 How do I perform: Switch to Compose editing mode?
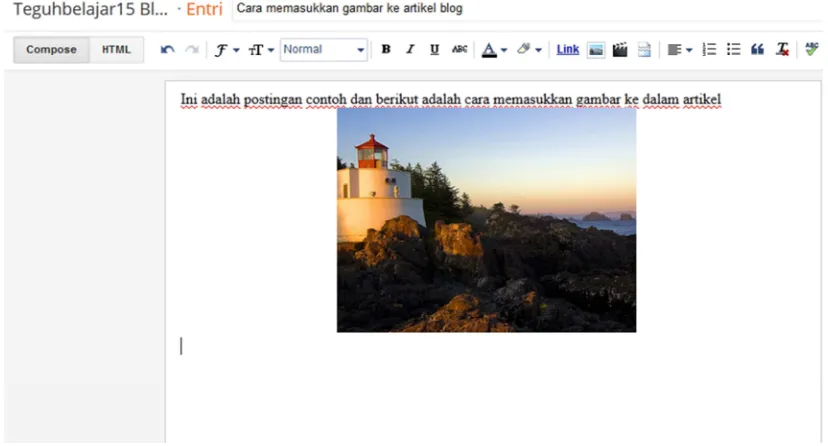[x=51, y=50]
